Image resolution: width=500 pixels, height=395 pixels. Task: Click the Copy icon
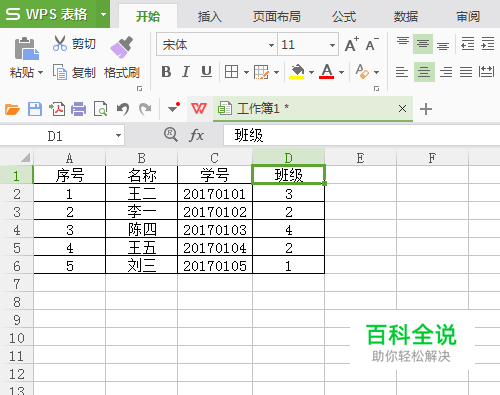pyautogui.click(x=60, y=72)
